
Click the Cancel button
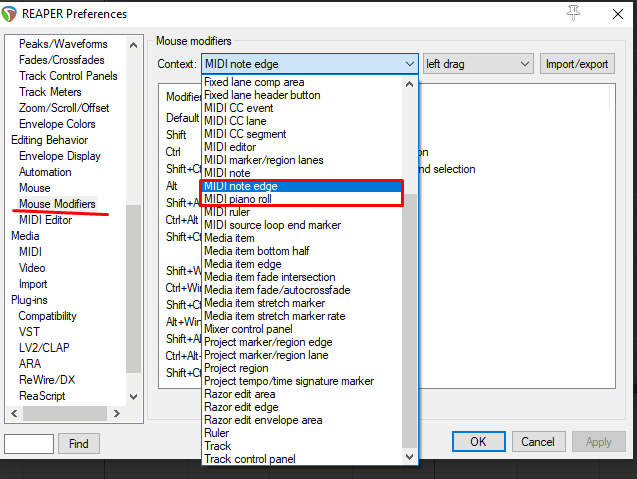538,442
